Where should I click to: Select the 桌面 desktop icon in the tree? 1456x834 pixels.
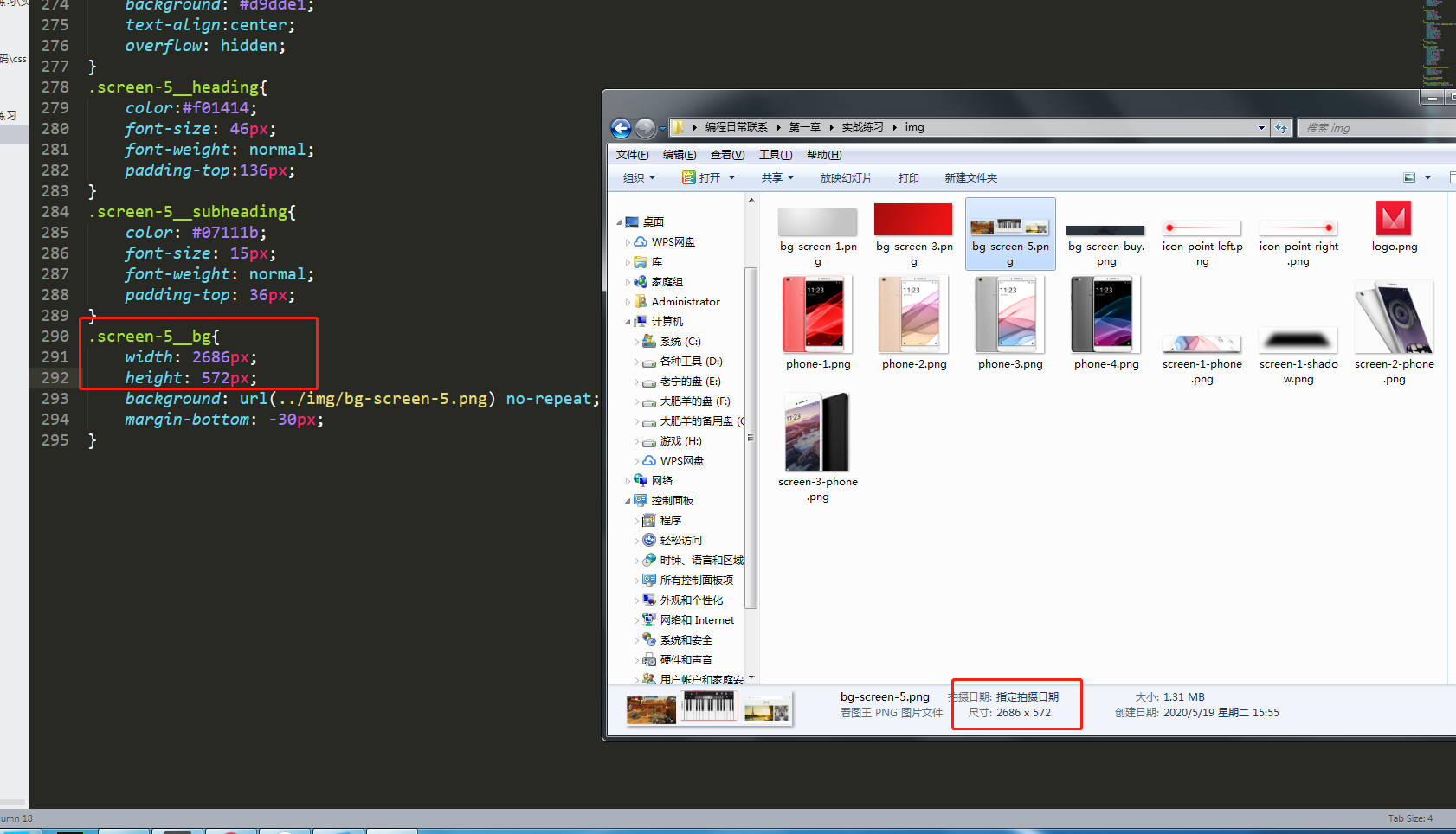click(x=632, y=222)
